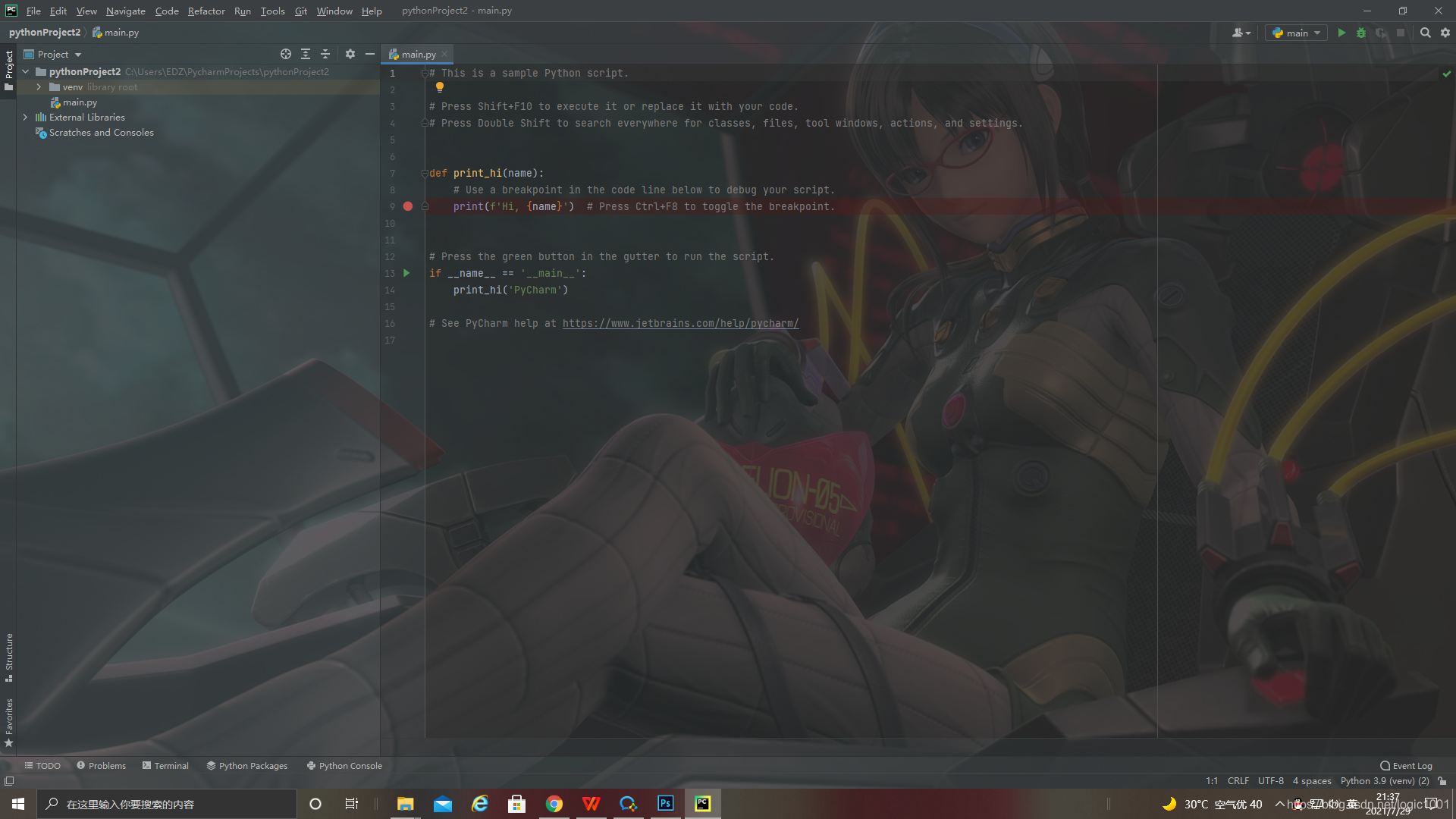
Task: Hide the Project tool window
Action: coord(370,54)
